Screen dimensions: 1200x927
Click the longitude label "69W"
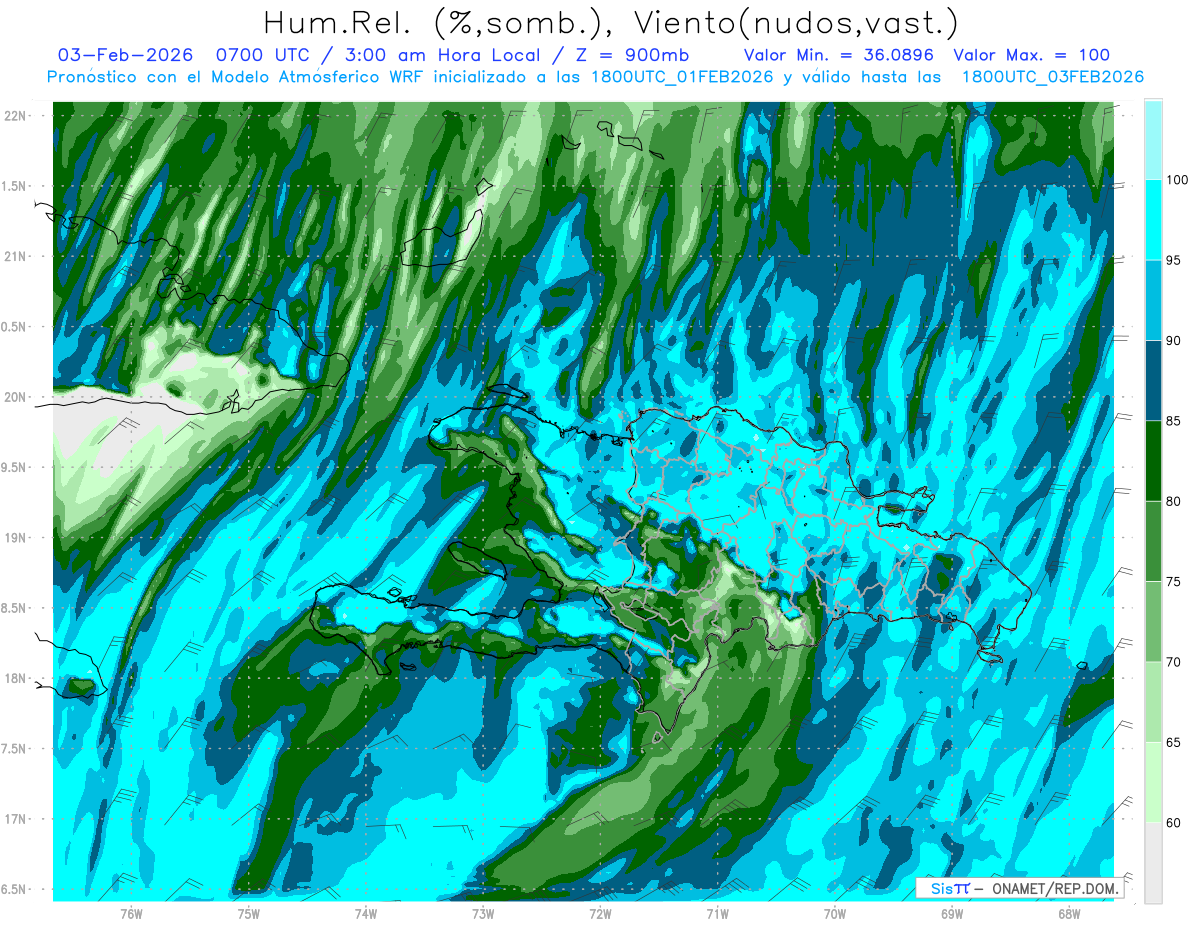coord(952,913)
